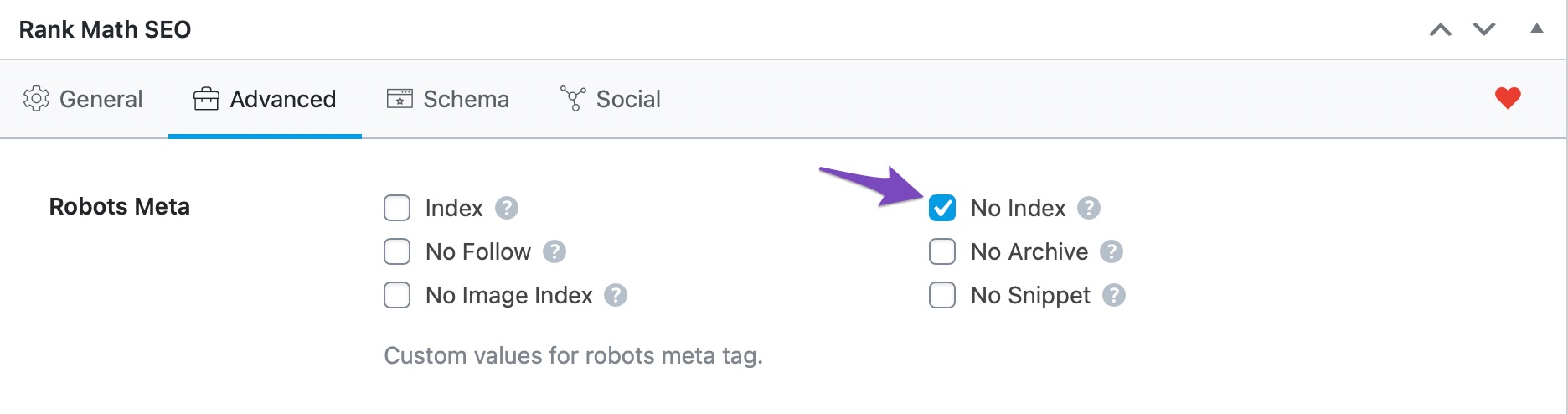Switch to the Schema tab
Image resolution: width=1568 pixels, height=414 pixels.
point(448,99)
